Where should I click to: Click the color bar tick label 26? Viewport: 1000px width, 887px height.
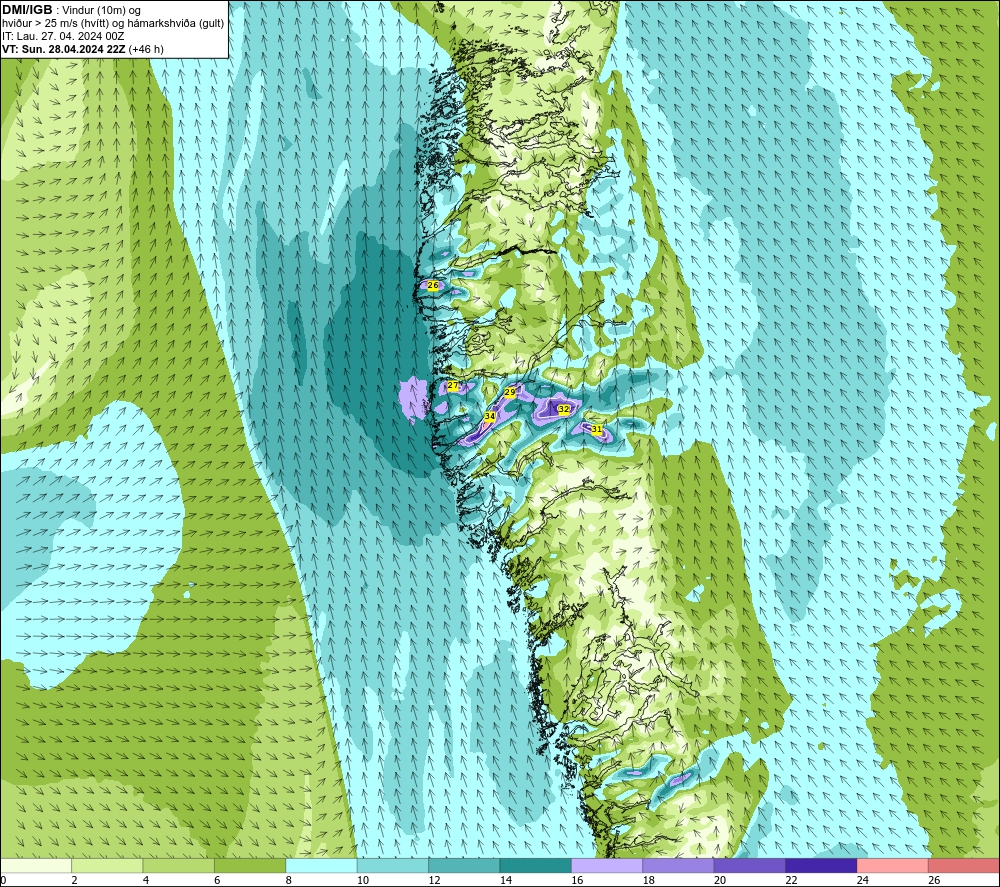[934, 880]
